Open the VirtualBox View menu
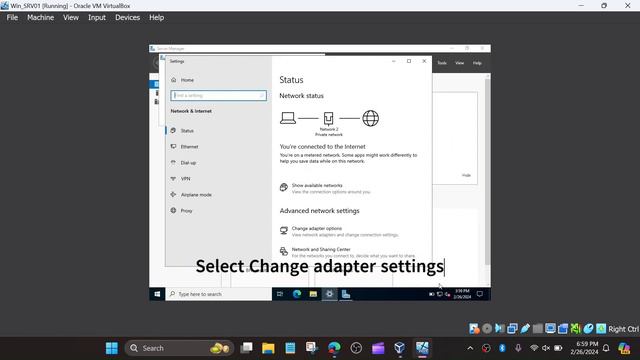 point(71,18)
